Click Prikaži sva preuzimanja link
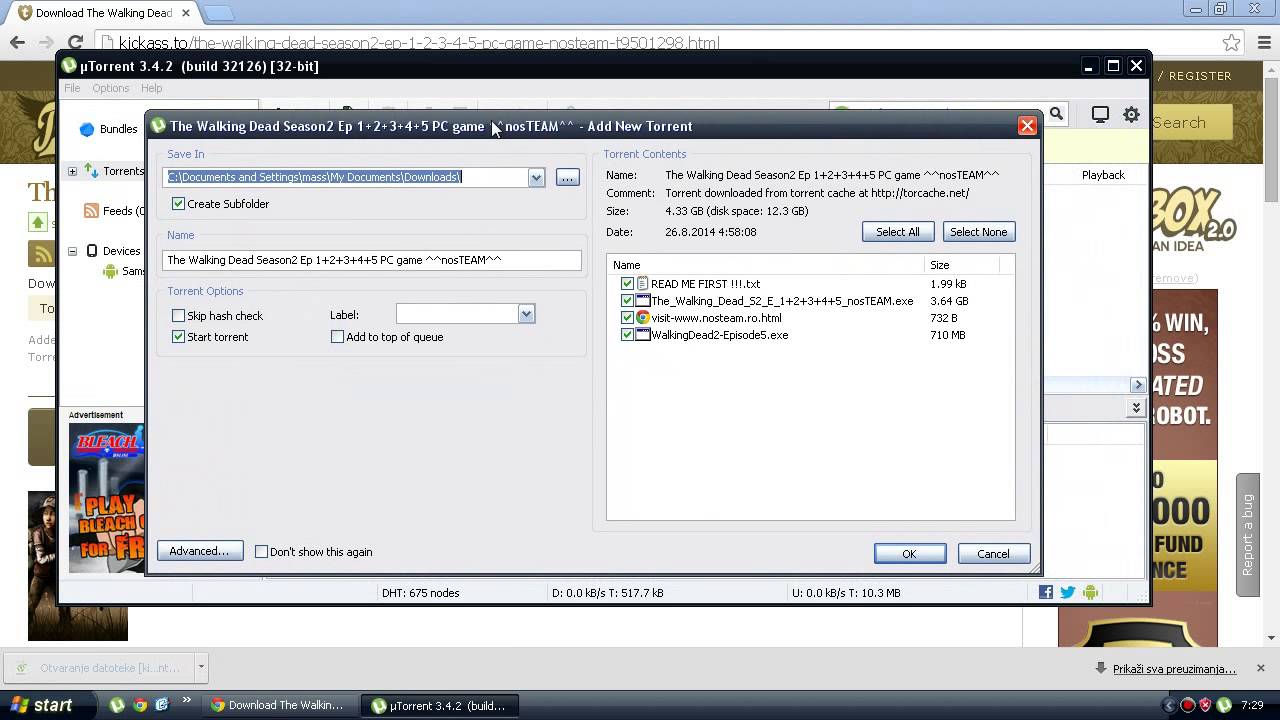Image resolution: width=1280 pixels, height=720 pixels. coord(1174,669)
